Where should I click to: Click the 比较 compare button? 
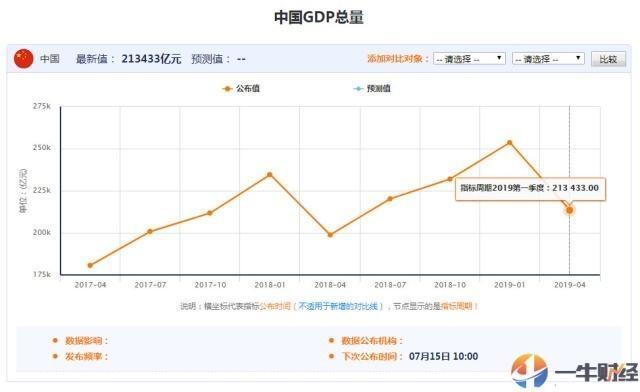click(x=608, y=59)
